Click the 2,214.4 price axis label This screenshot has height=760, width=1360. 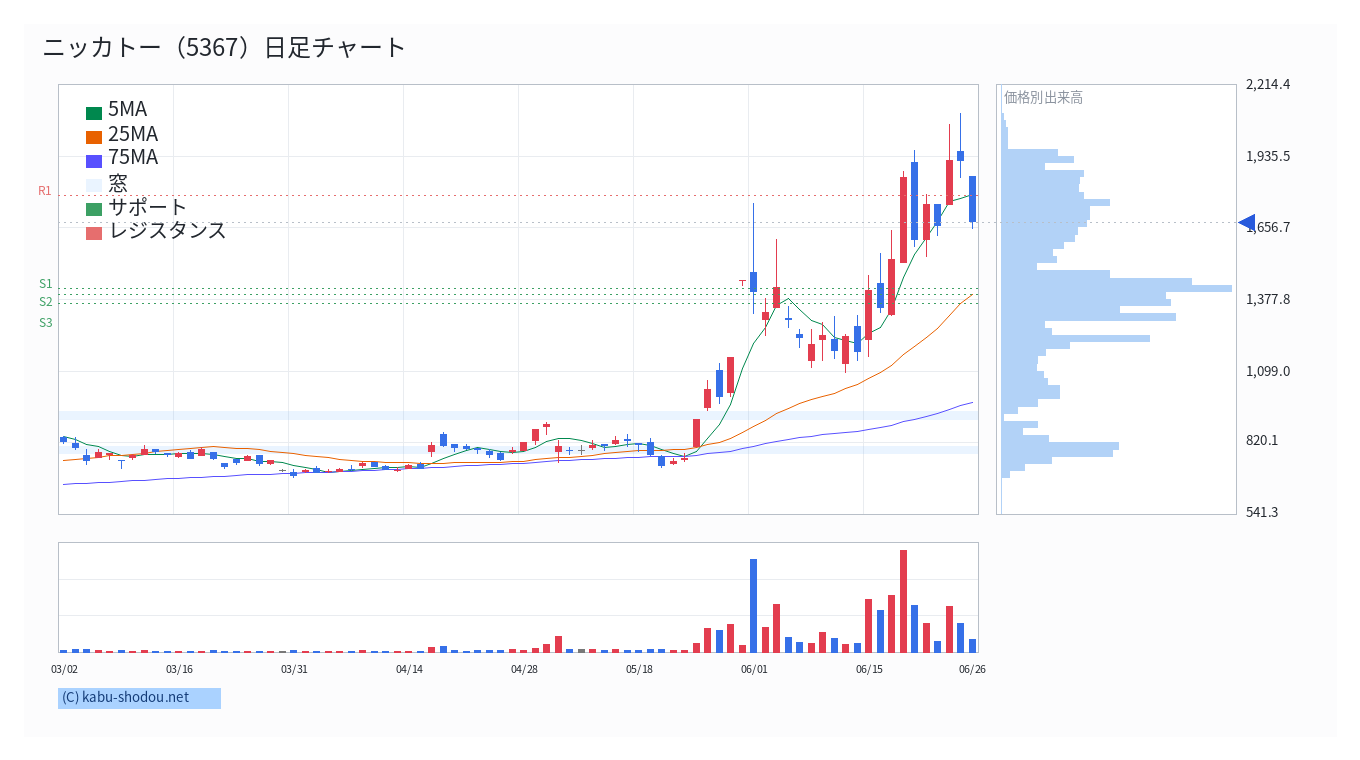click(1268, 84)
